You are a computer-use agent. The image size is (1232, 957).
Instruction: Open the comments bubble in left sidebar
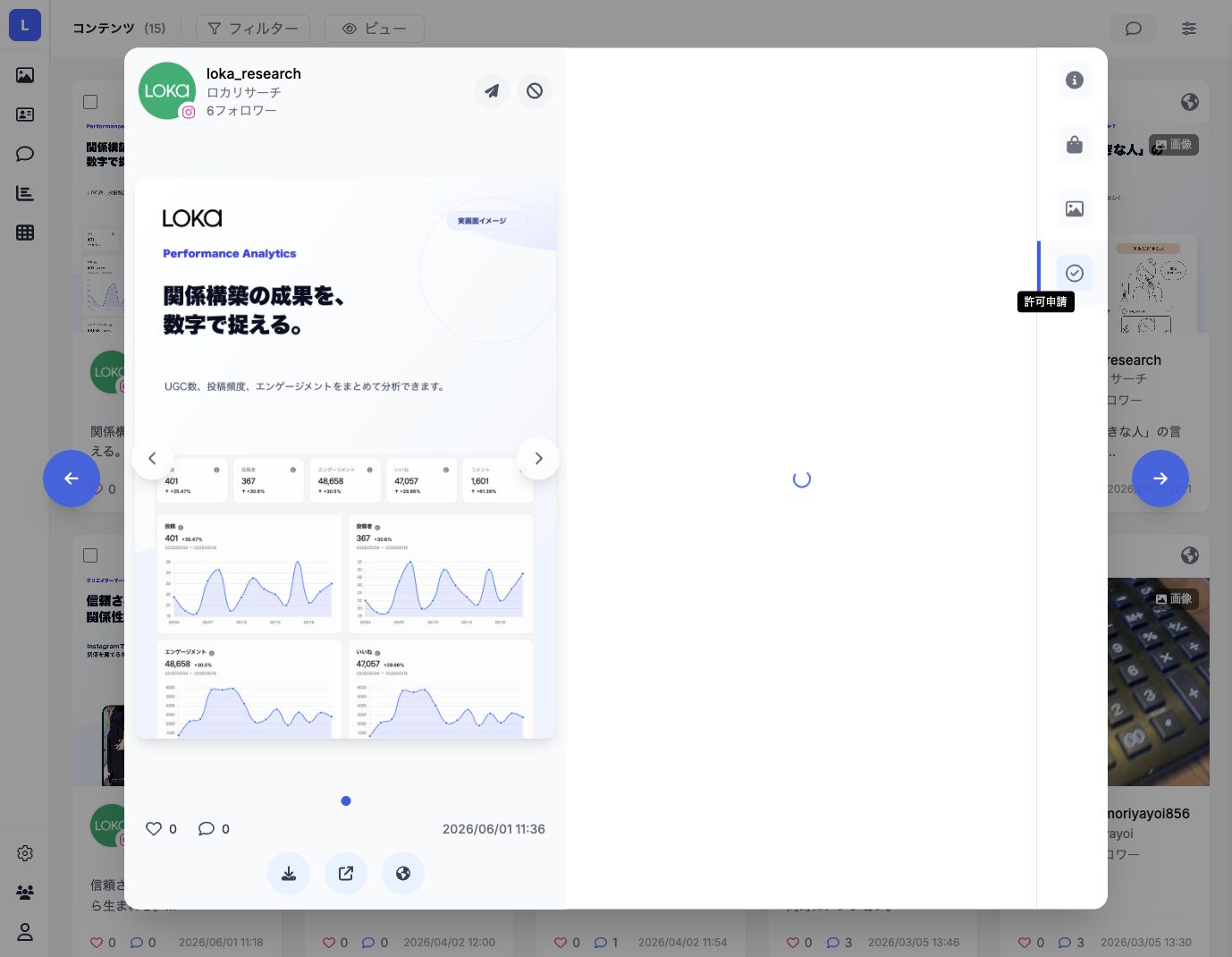pos(25,154)
